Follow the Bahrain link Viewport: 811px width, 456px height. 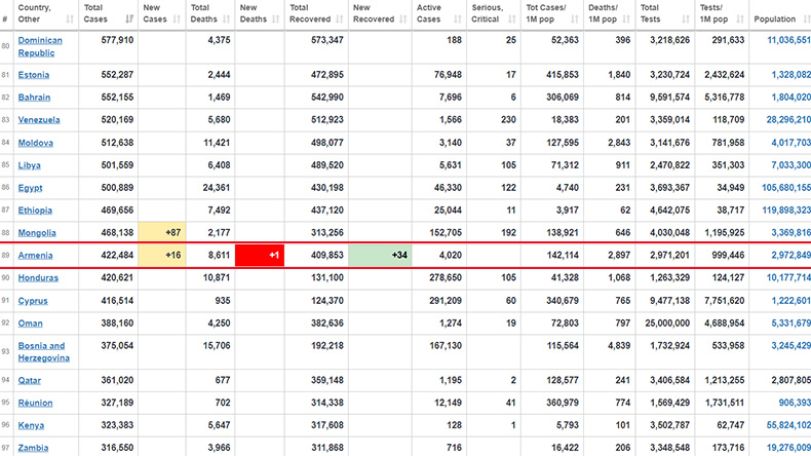pyautogui.click(x=34, y=97)
